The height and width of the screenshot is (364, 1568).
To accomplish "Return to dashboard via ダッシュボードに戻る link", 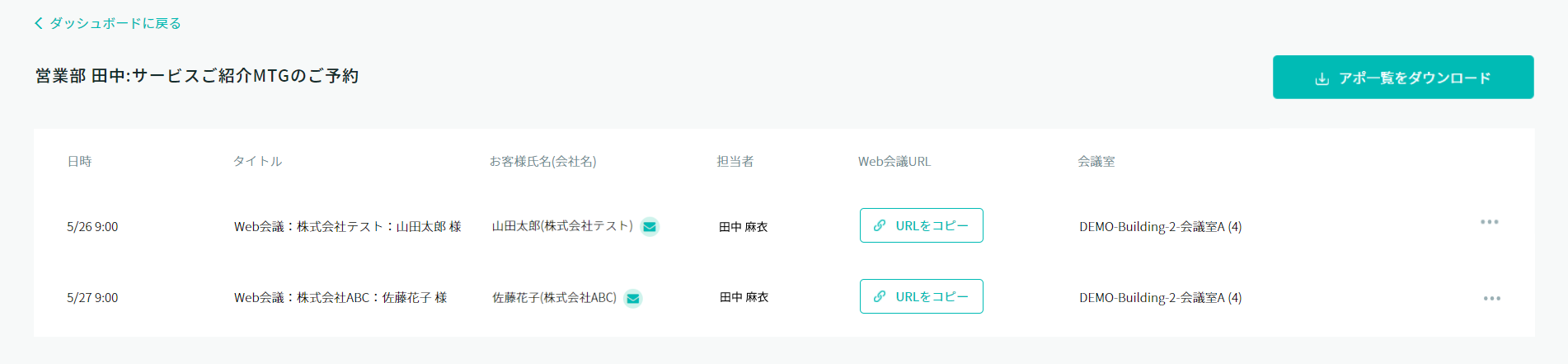I will (x=115, y=23).
